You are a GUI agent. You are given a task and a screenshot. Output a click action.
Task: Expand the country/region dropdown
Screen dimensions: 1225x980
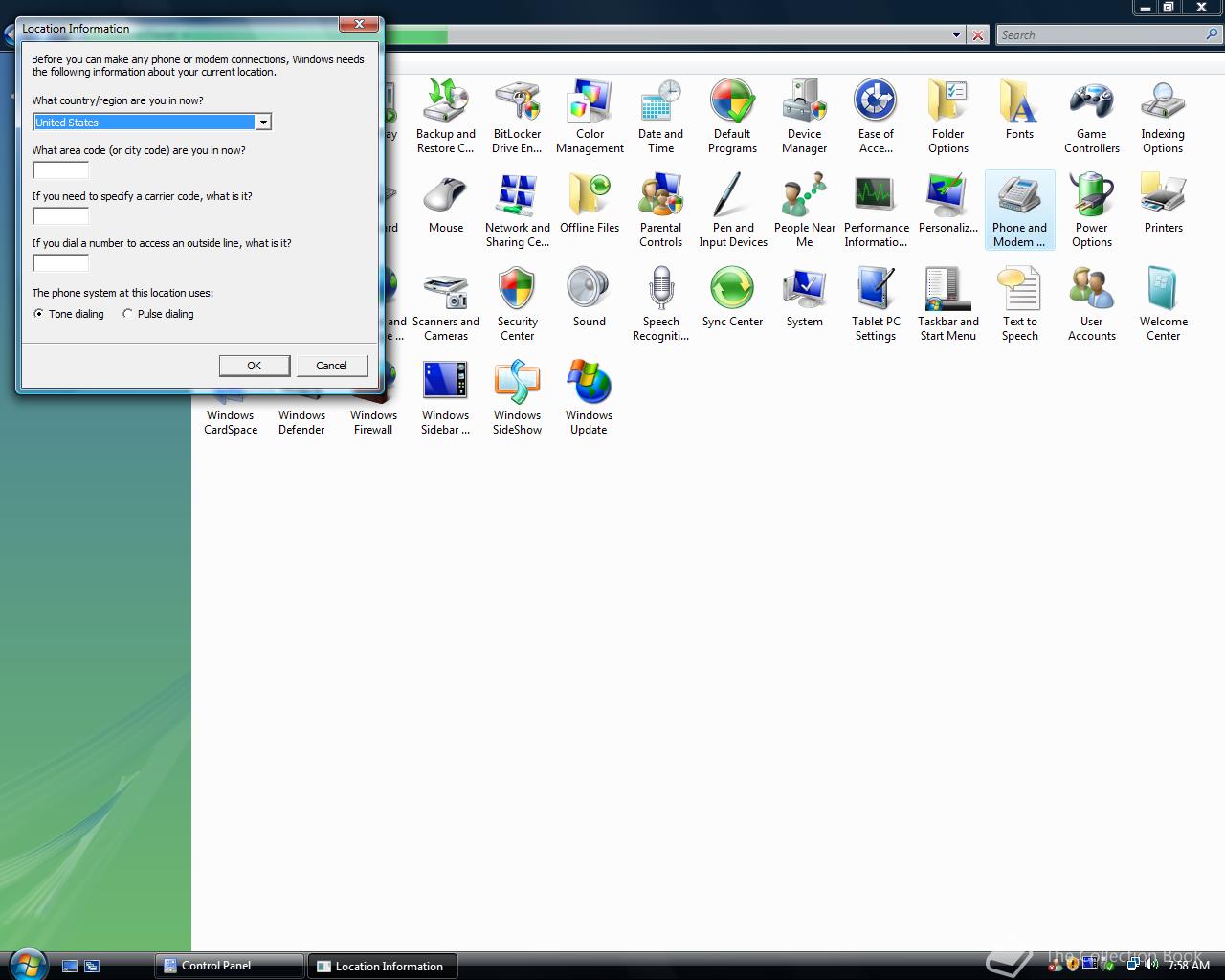tap(262, 122)
